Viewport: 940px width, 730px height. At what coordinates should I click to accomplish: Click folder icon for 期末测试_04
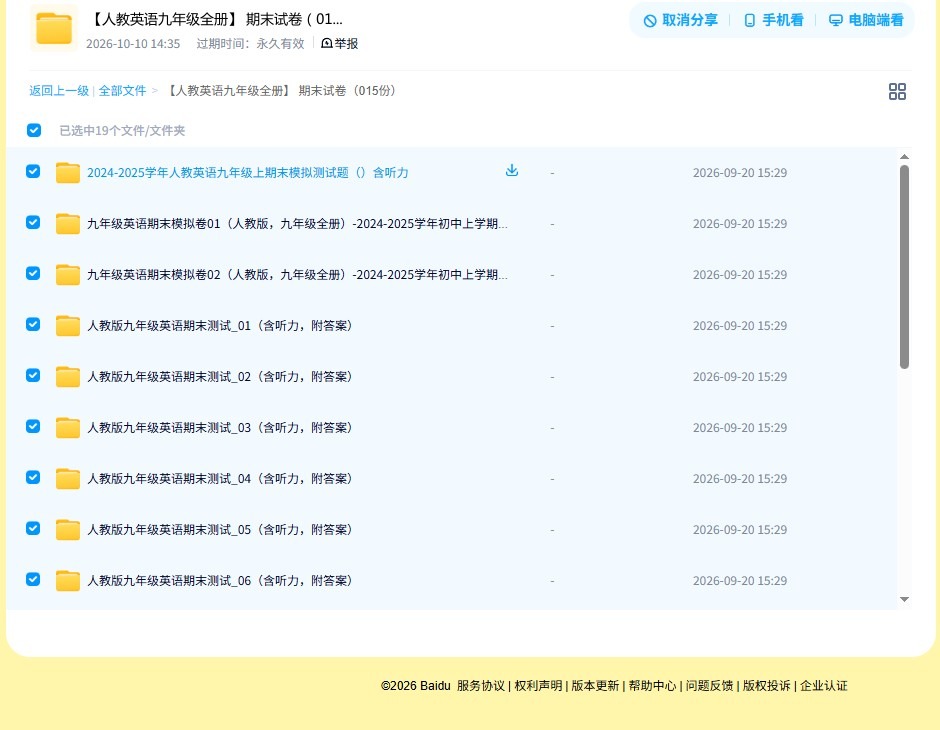click(x=68, y=478)
